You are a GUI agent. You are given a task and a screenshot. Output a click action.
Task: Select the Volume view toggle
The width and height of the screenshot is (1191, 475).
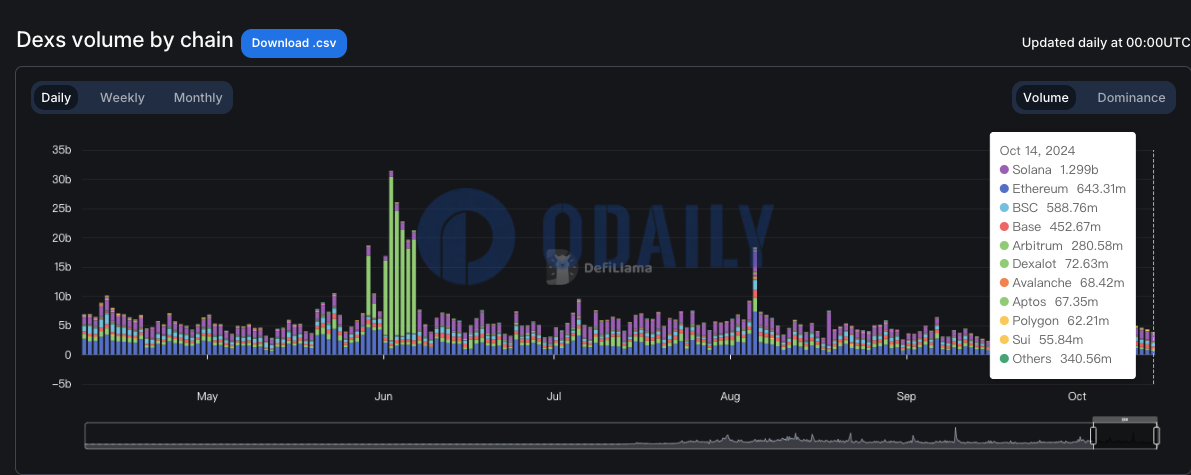coord(1045,97)
